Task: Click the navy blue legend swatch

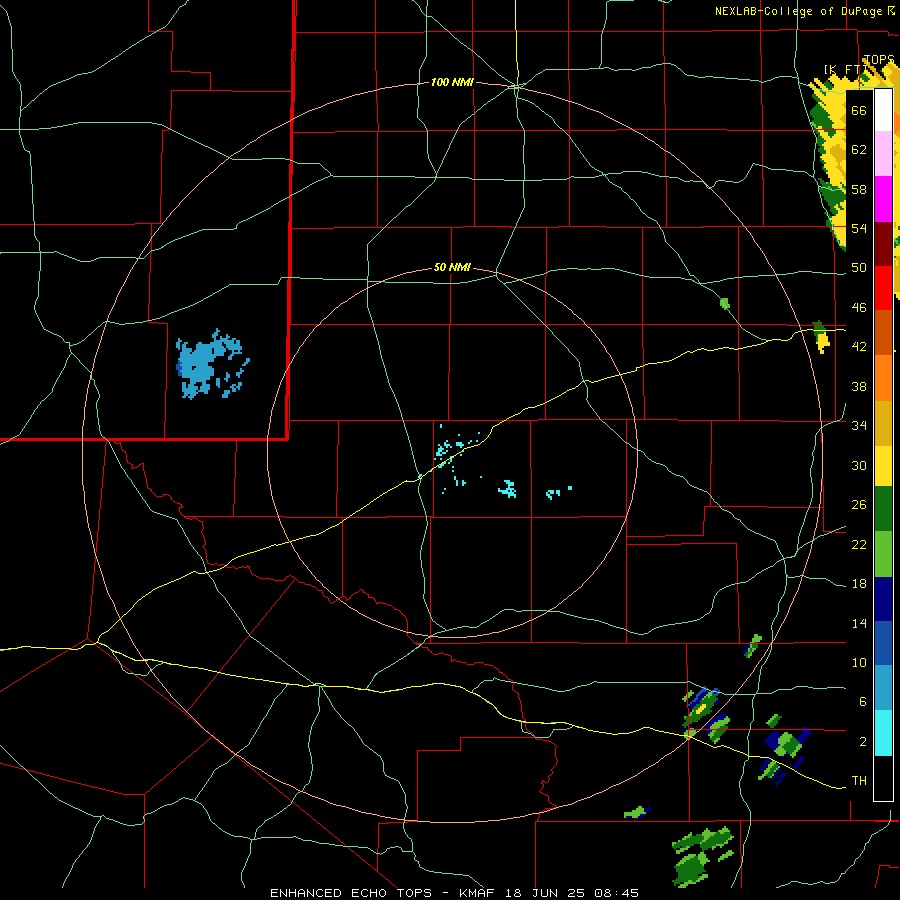Action: coord(883,599)
